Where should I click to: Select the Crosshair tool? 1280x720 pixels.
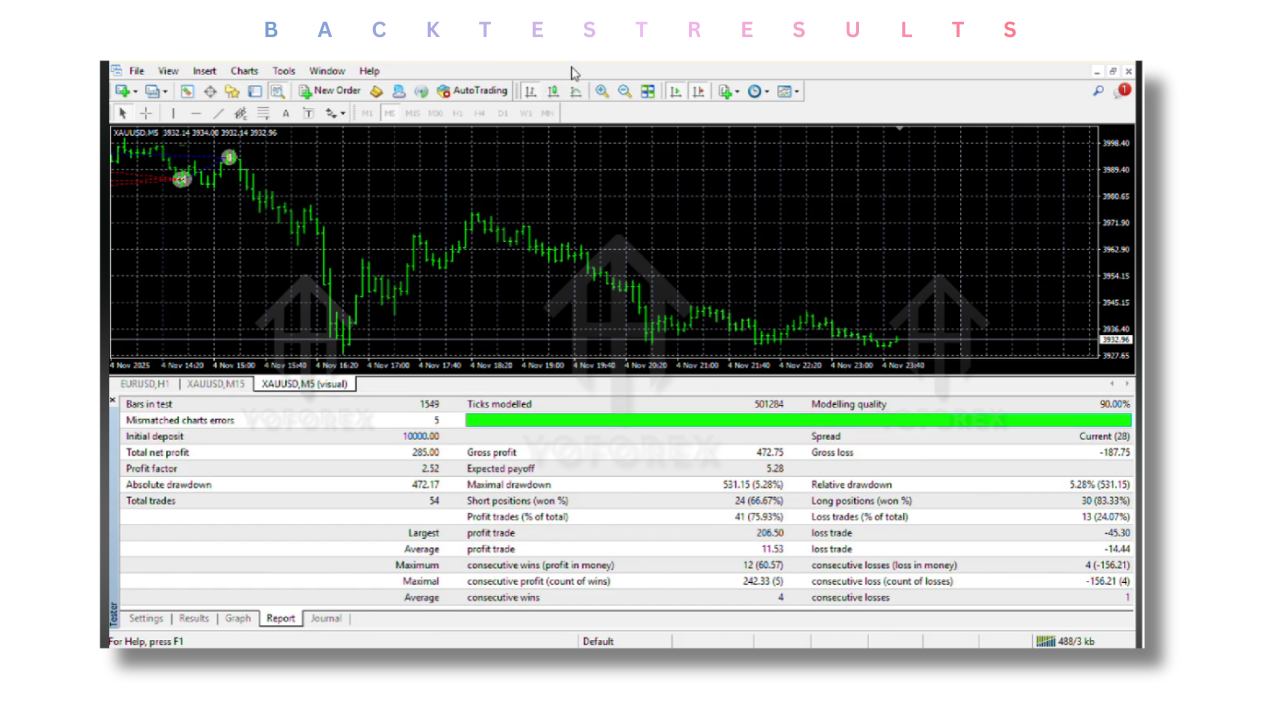(x=146, y=113)
